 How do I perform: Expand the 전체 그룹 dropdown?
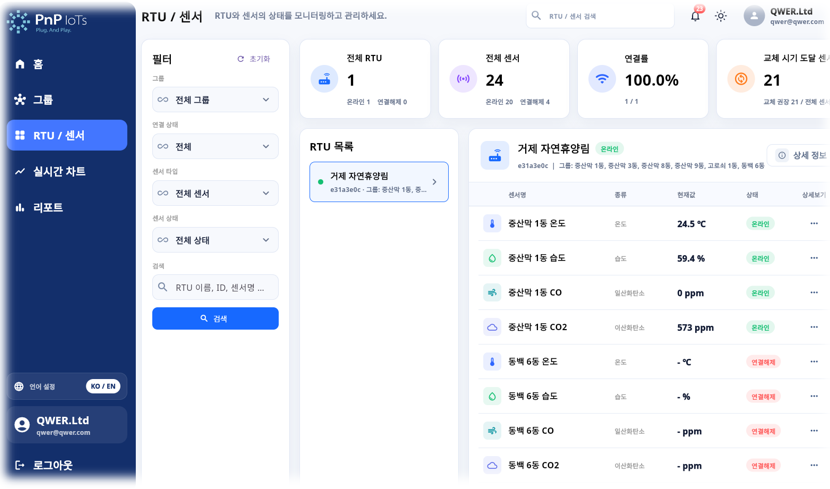(x=215, y=99)
